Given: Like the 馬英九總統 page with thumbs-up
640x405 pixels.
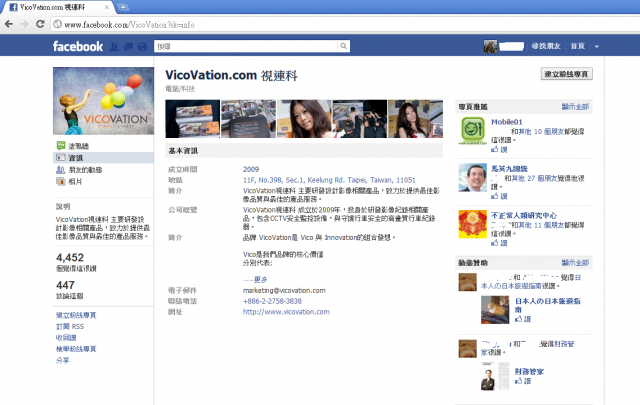Looking at the screenshot, I should 499,196.
